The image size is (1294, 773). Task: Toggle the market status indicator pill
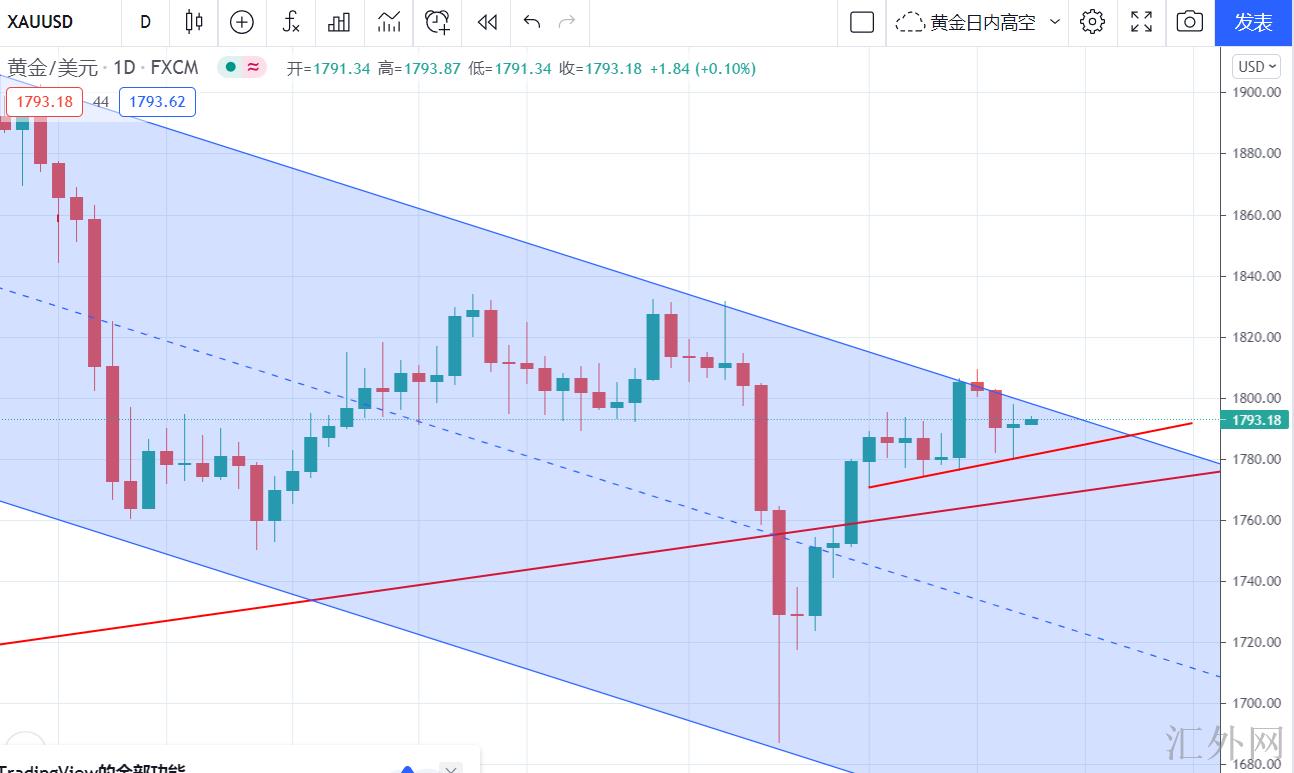click(243, 68)
